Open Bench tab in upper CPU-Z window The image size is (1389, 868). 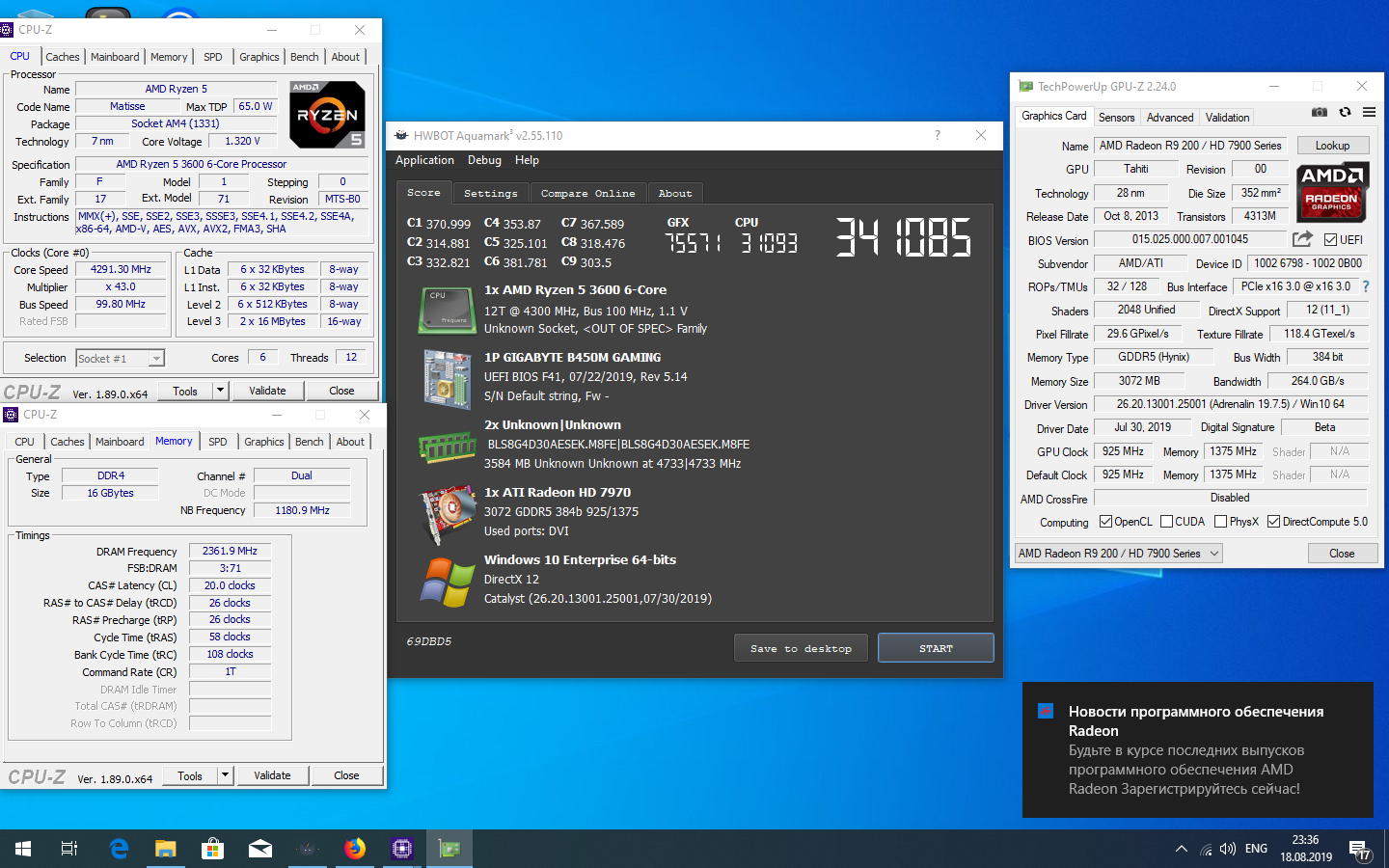[304, 57]
